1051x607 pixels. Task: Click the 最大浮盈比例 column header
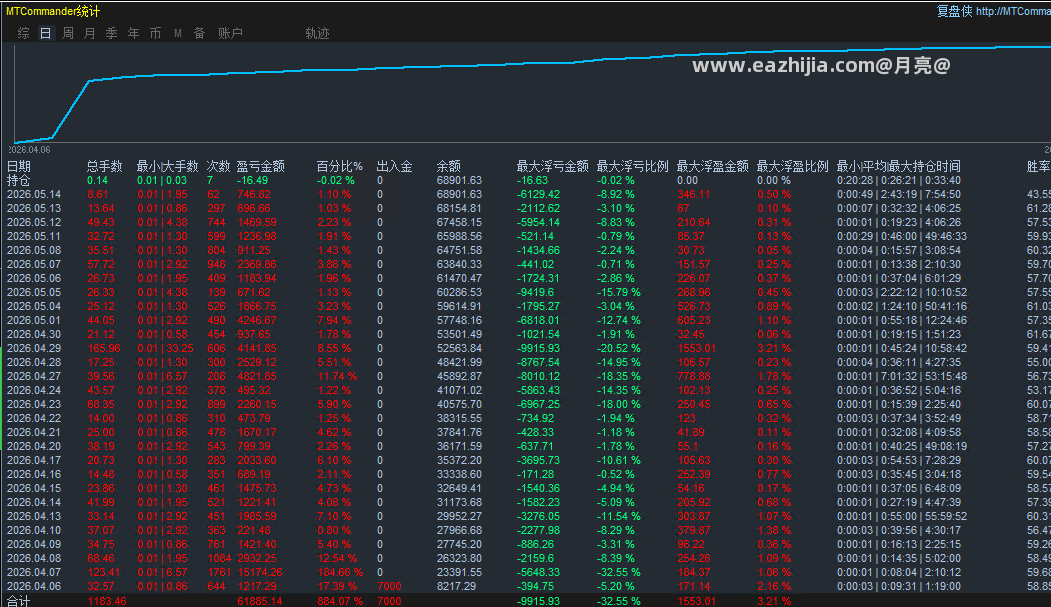coord(792,166)
